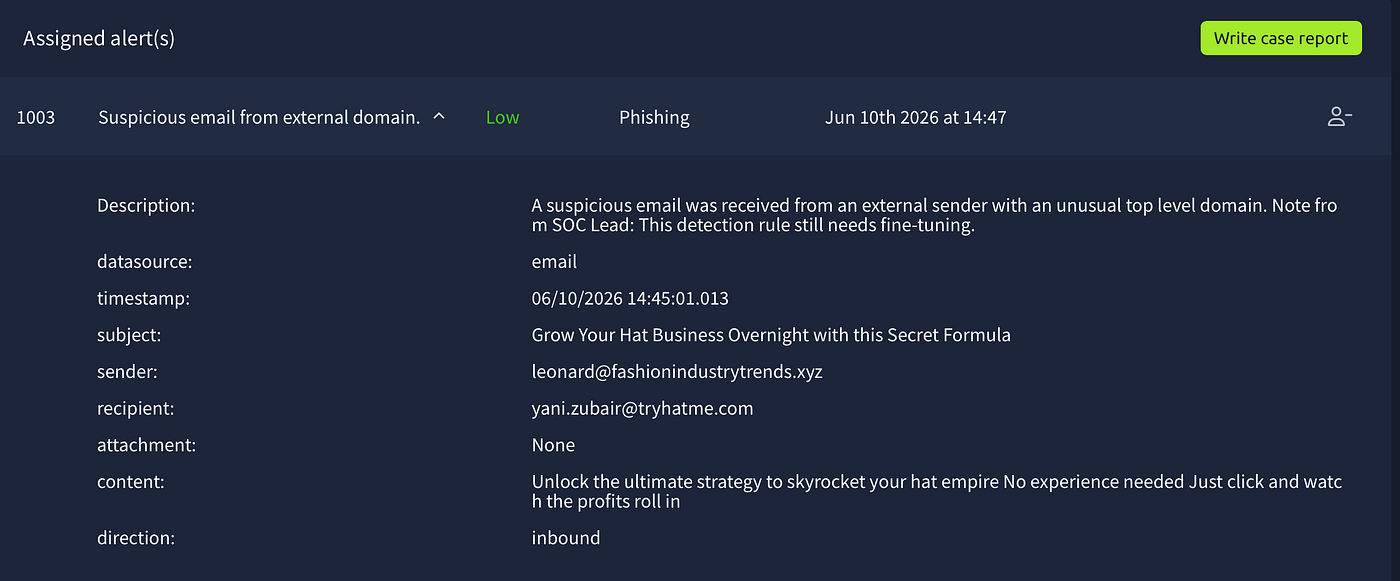Click the timestamp value 06/10/2026 14:45:01.013
The width and height of the screenshot is (1400, 581).
630,298
